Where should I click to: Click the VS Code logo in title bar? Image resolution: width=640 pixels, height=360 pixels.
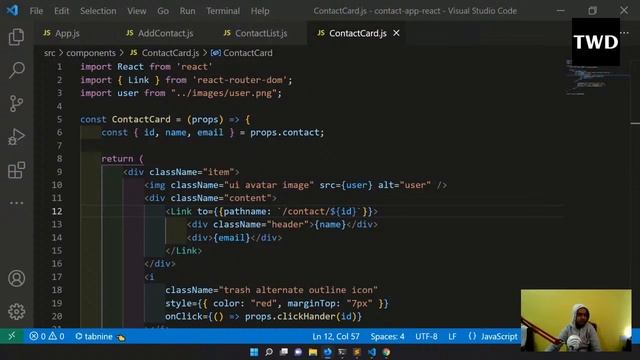tap(12, 10)
